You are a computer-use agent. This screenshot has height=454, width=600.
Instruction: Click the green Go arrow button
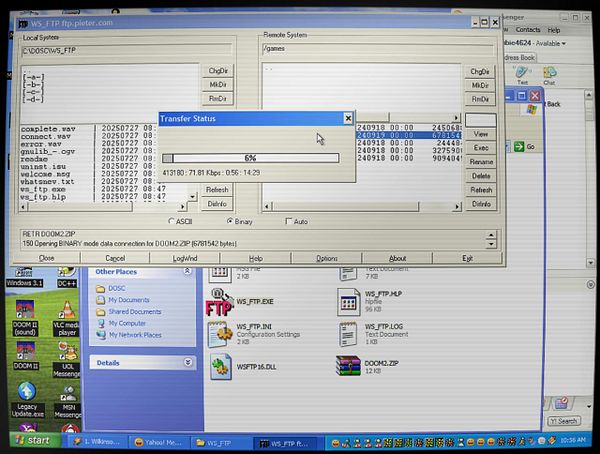519,147
